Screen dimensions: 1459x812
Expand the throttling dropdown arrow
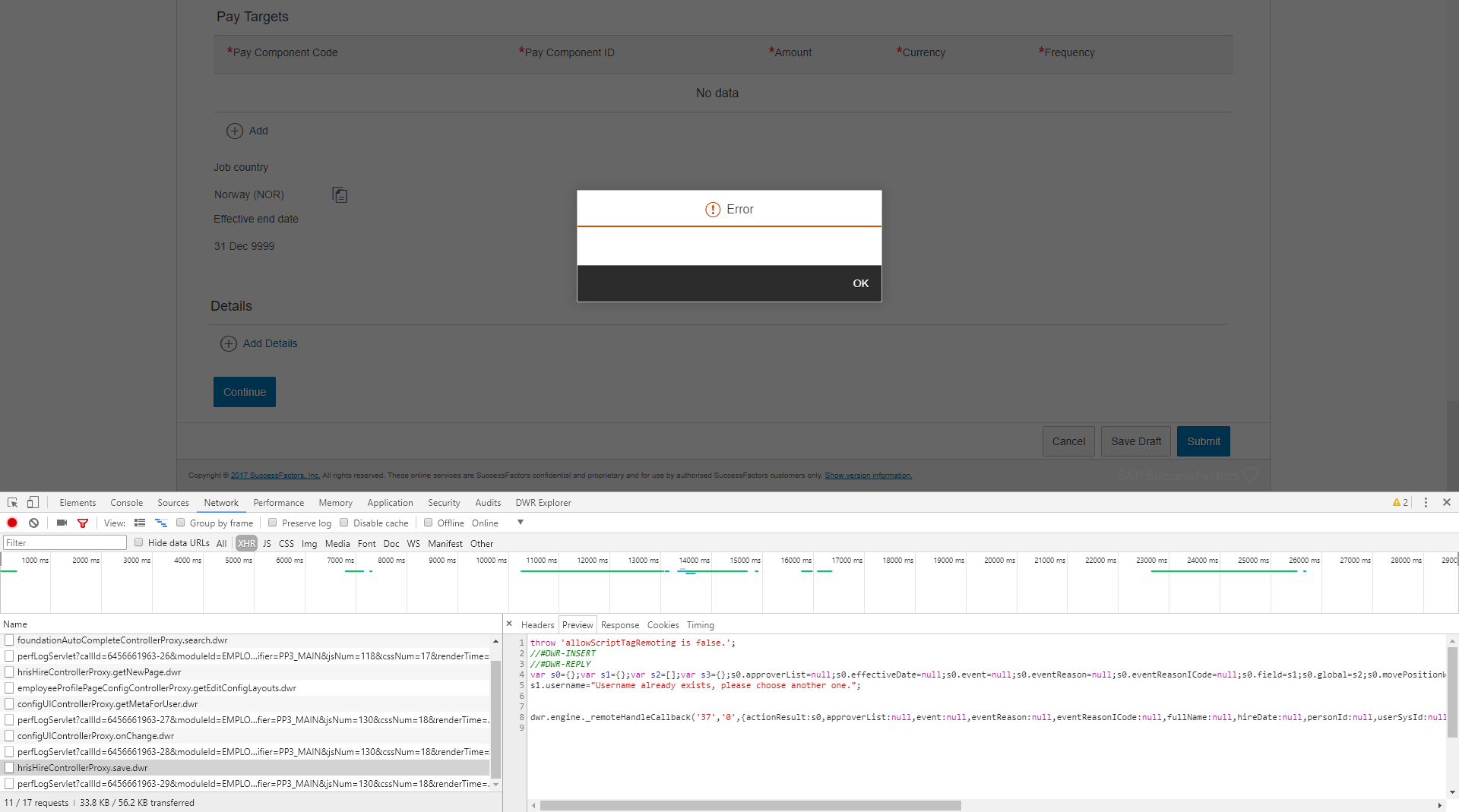(x=521, y=523)
